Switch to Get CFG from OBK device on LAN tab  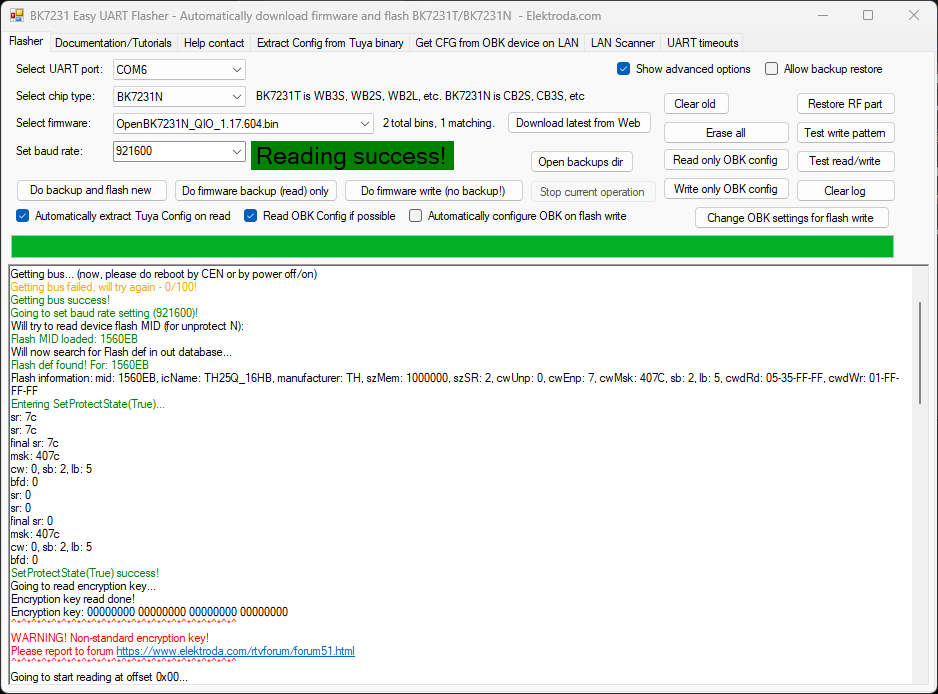pos(497,43)
